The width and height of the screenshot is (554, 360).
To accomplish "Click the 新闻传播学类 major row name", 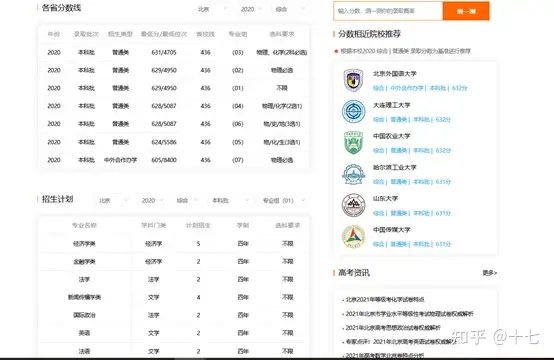I will pyautogui.click(x=84, y=297).
